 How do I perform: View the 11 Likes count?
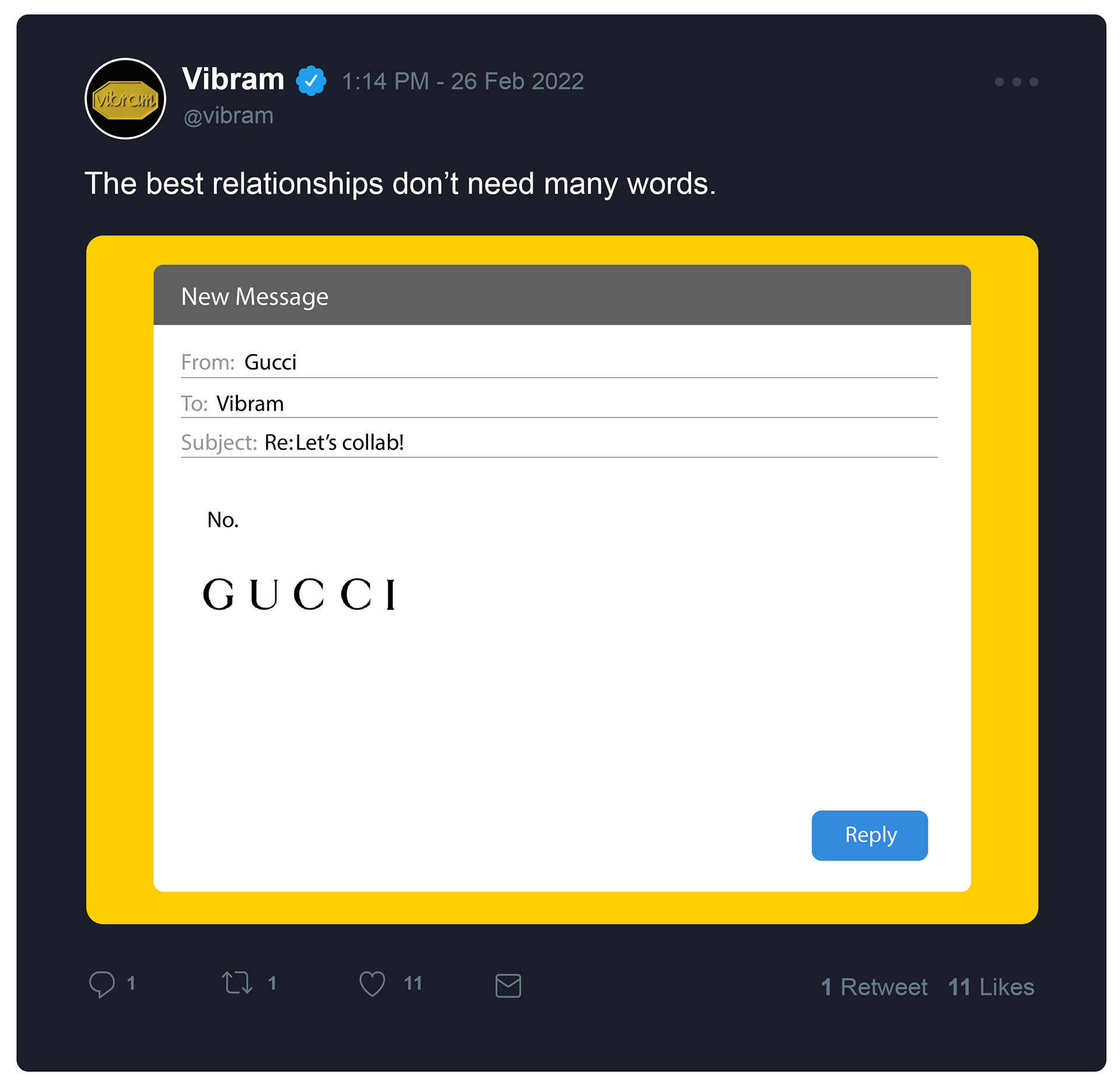[x=991, y=987]
